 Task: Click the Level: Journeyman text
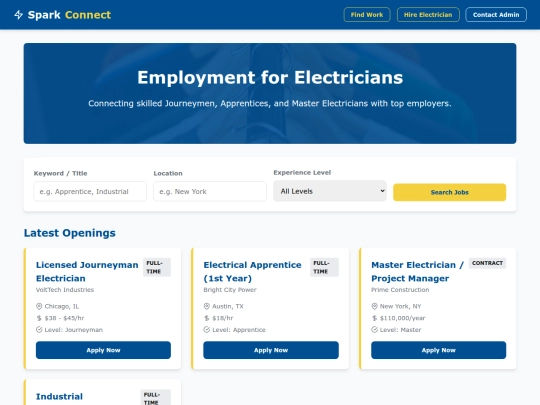point(73,330)
